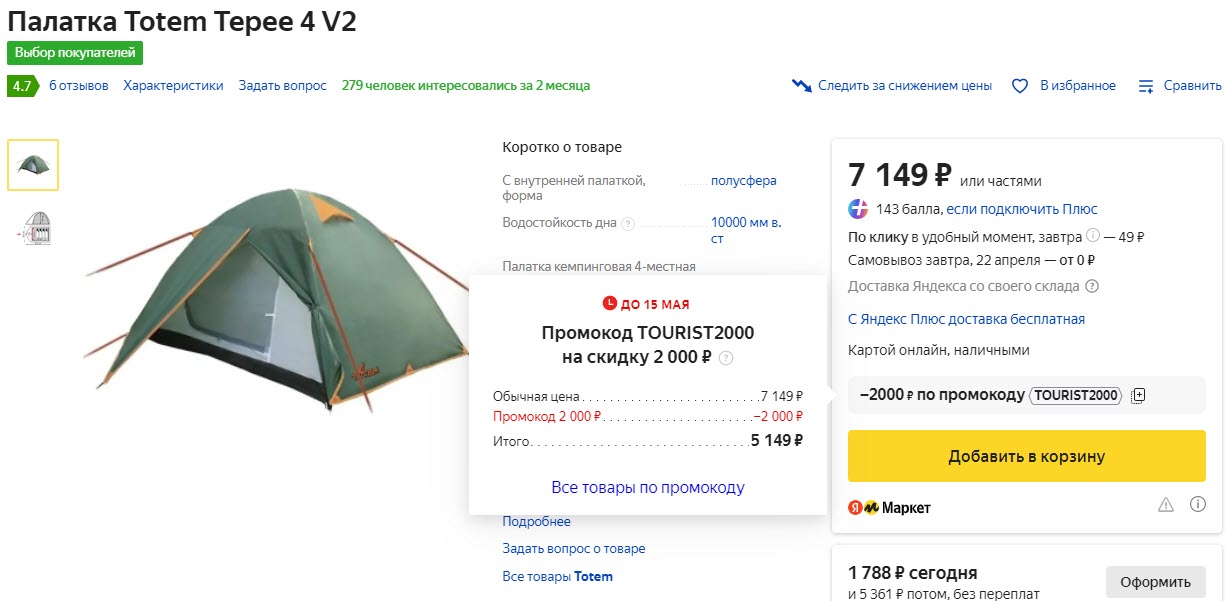This screenshot has height=601, width=1228.
Task: Open the Характеристики section
Action: click(x=173, y=85)
